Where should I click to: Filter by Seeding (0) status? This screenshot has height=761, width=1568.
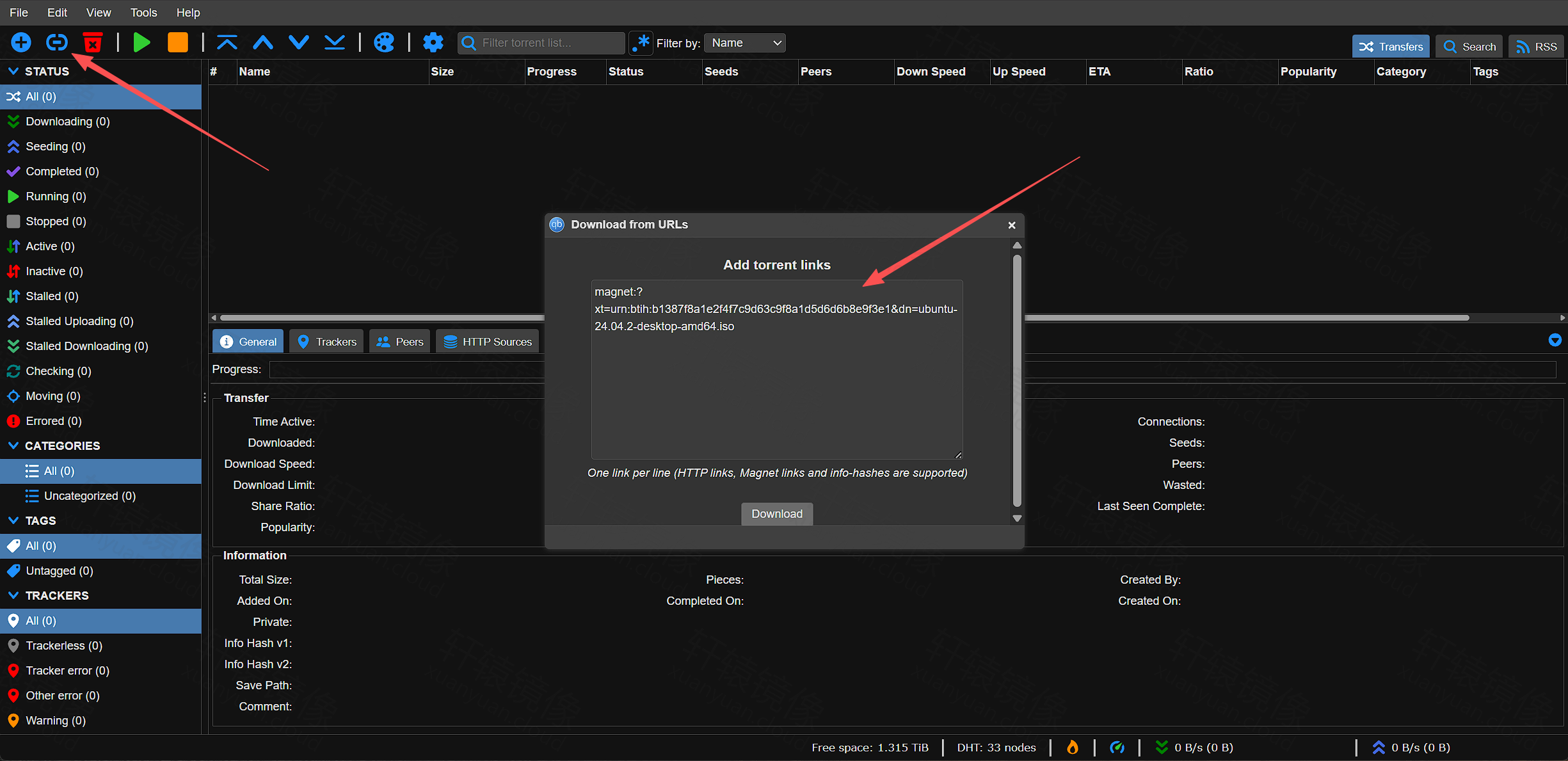pos(100,147)
